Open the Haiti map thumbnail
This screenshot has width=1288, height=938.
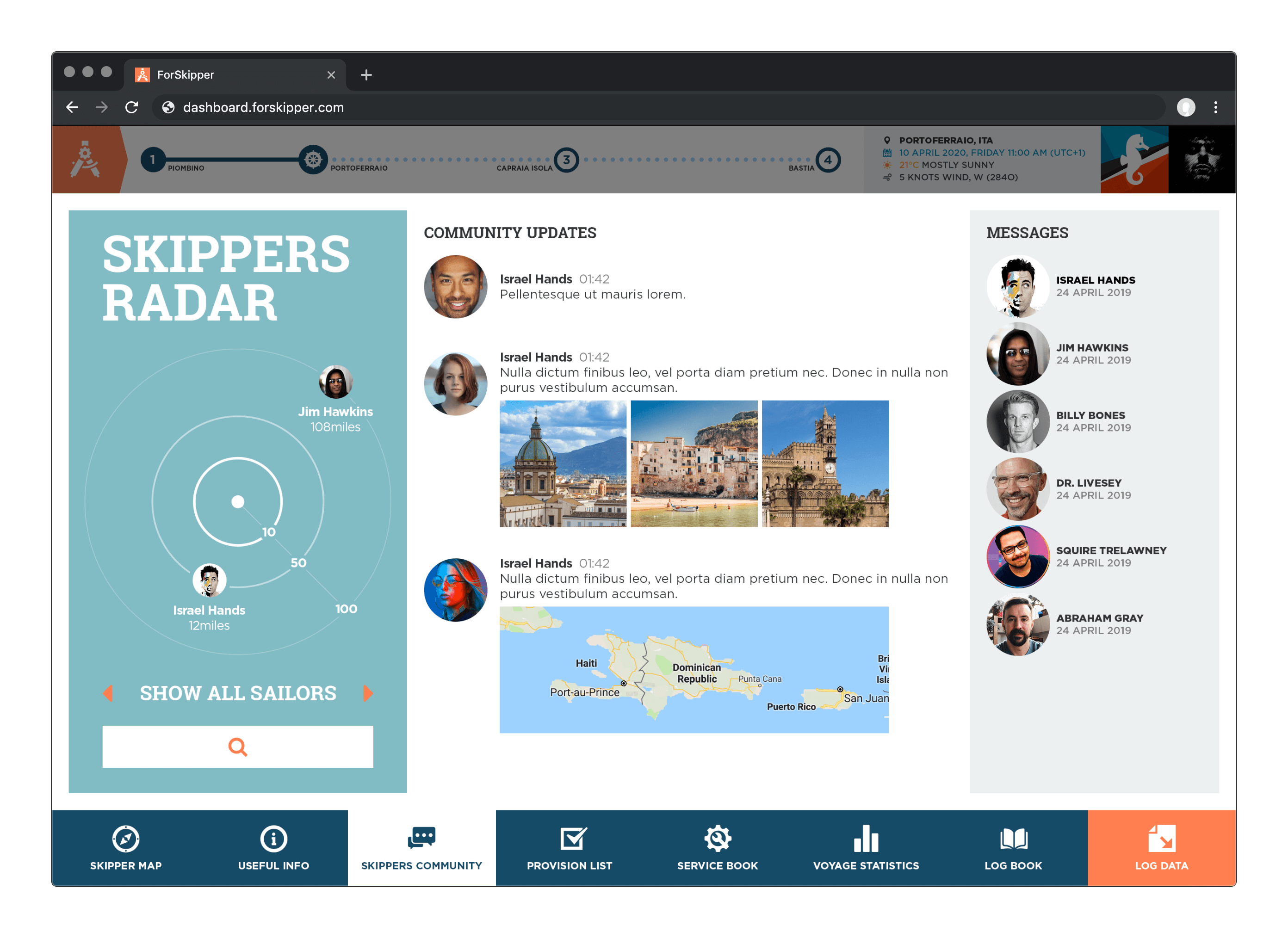694,669
